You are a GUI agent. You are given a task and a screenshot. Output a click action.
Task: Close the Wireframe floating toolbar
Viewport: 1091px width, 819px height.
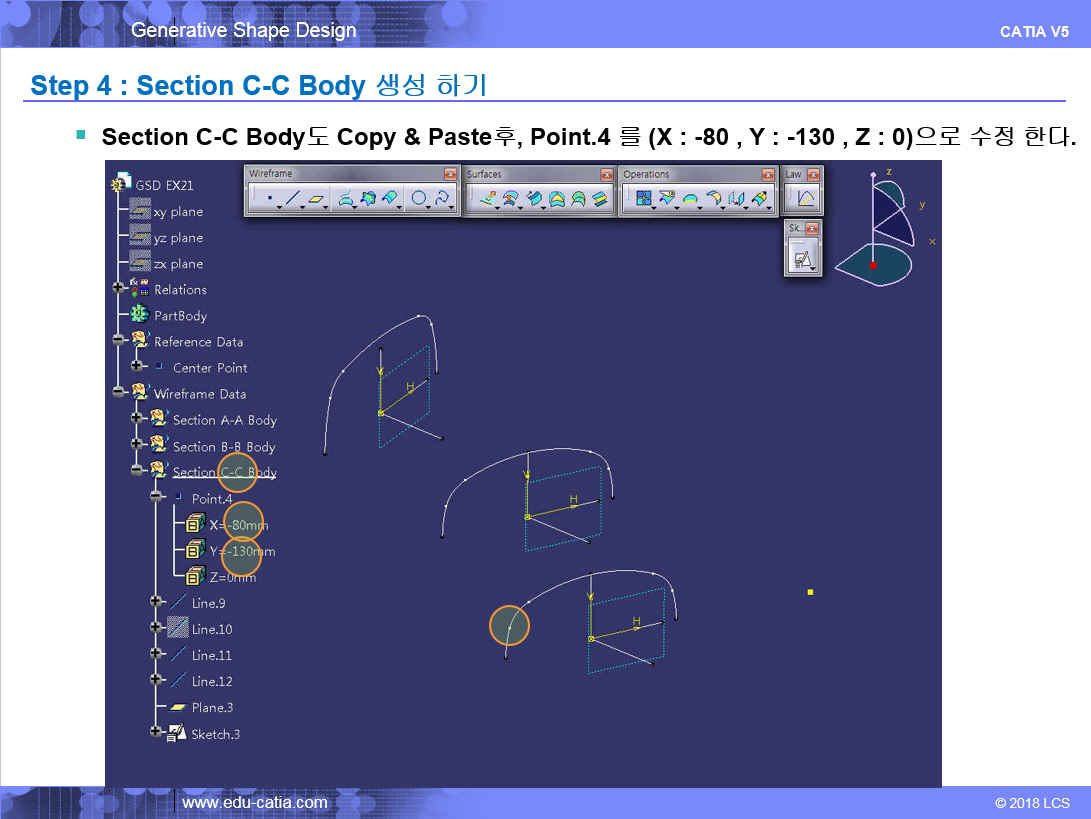click(450, 174)
